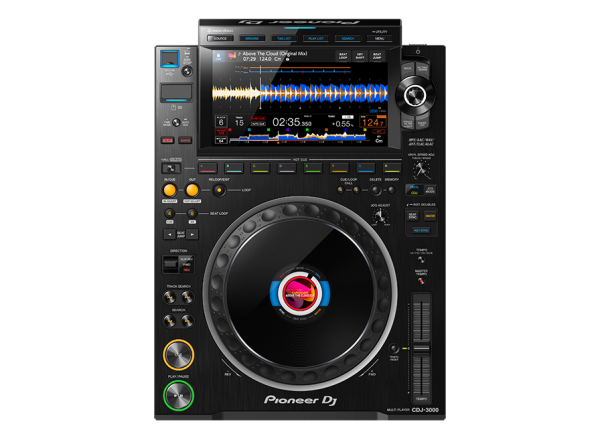Tap the track title Above The Cloud
Viewport: 600px width, 440px height.
[x=274, y=54]
